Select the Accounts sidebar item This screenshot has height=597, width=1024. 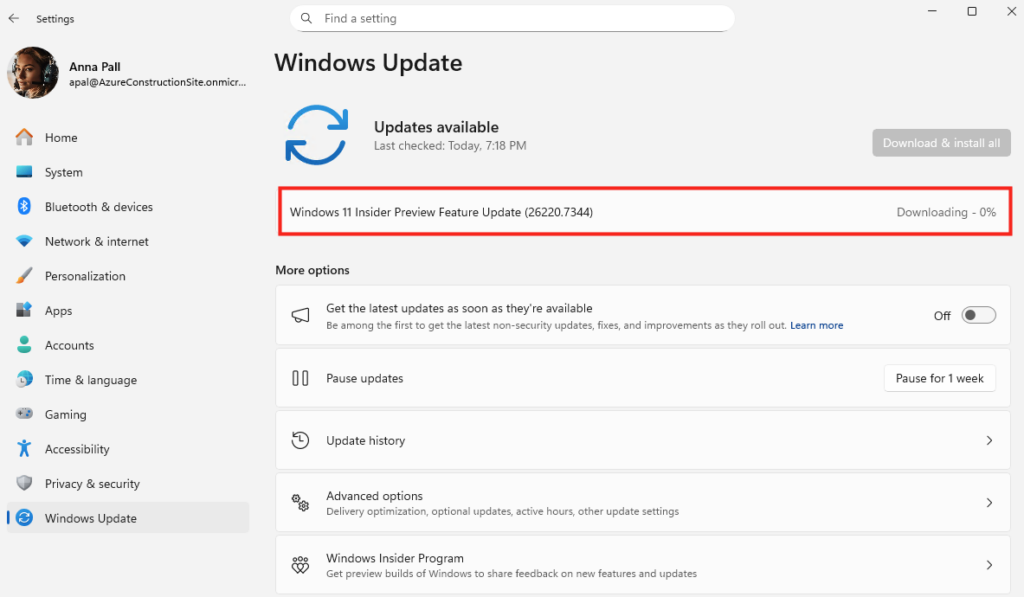click(69, 345)
